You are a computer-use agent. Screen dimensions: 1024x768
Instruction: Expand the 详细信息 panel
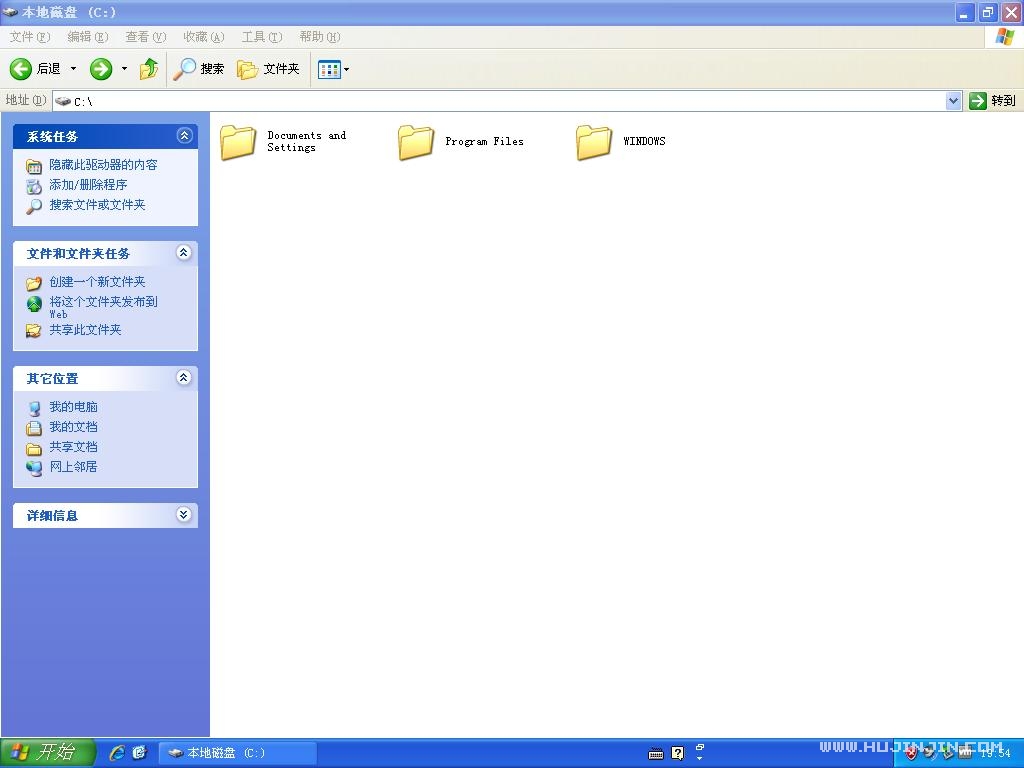[x=183, y=515]
